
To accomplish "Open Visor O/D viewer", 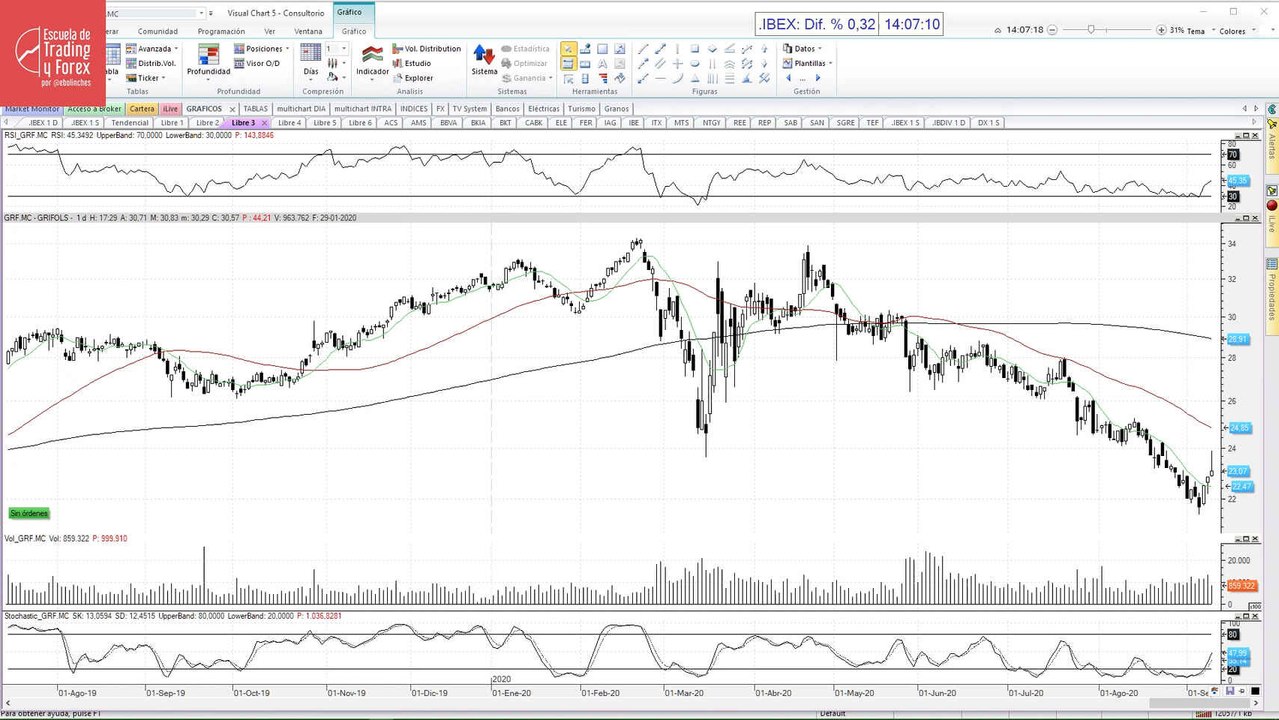I will point(257,63).
